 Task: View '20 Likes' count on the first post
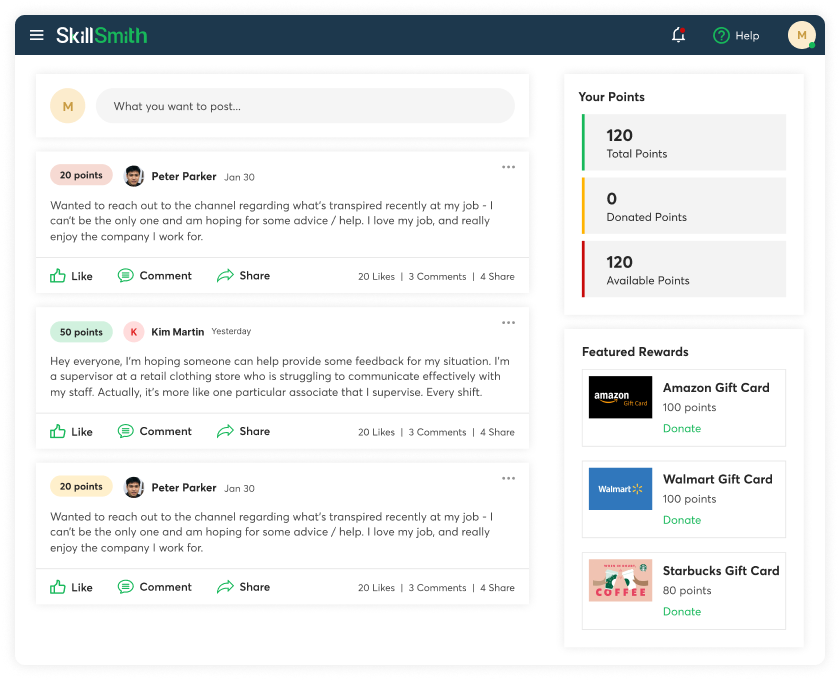pos(376,277)
